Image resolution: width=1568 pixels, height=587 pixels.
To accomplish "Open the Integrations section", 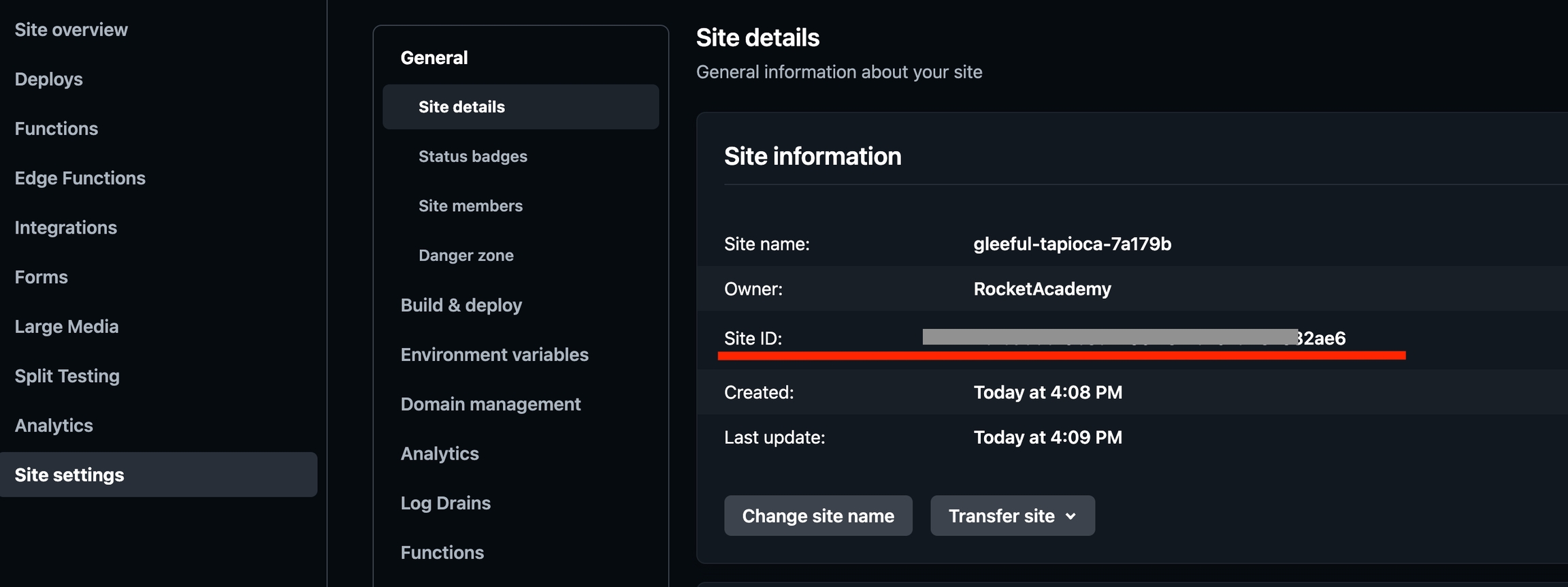I will [66, 227].
